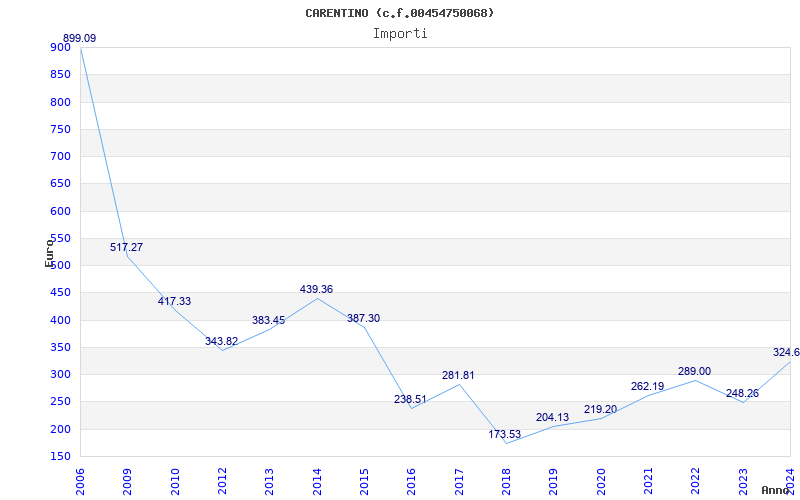Select the 200 y-axis tick
800x500 pixels.
[60, 430]
